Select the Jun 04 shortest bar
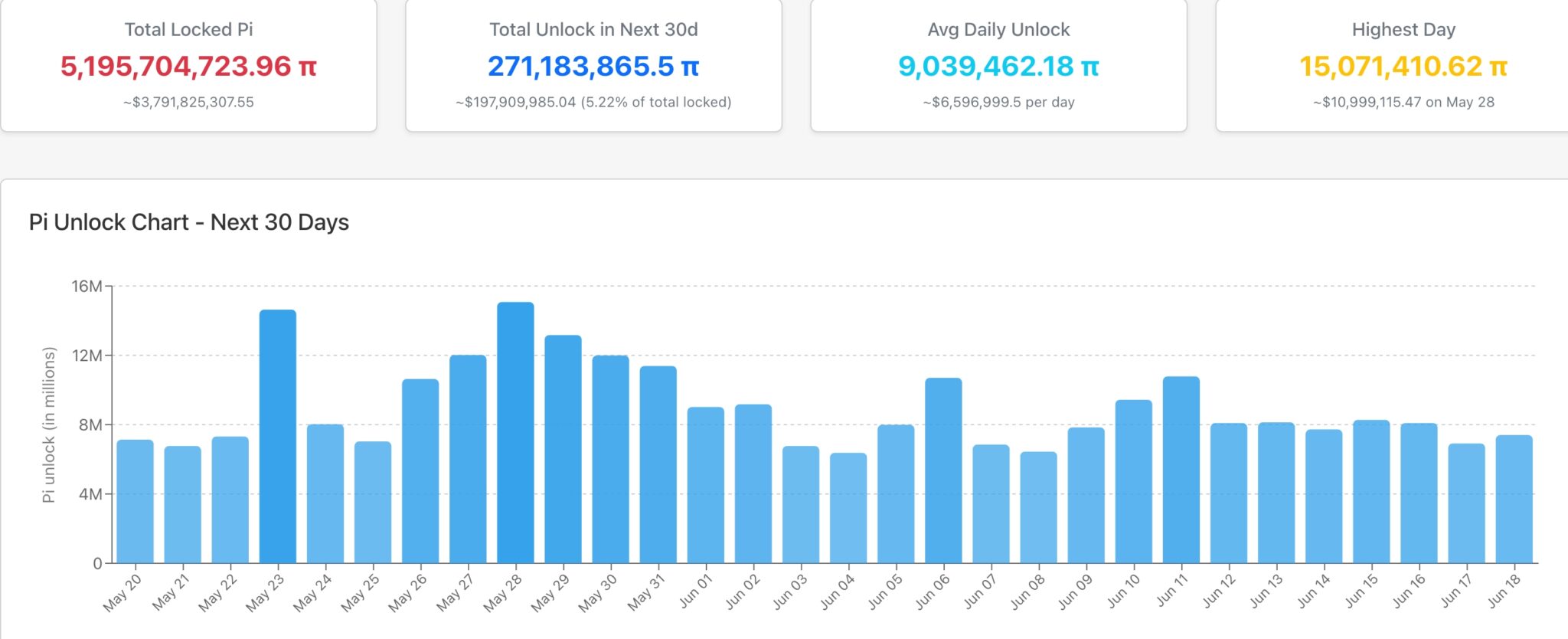Viewport: 1568px width, 639px height. click(x=848, y=508)
